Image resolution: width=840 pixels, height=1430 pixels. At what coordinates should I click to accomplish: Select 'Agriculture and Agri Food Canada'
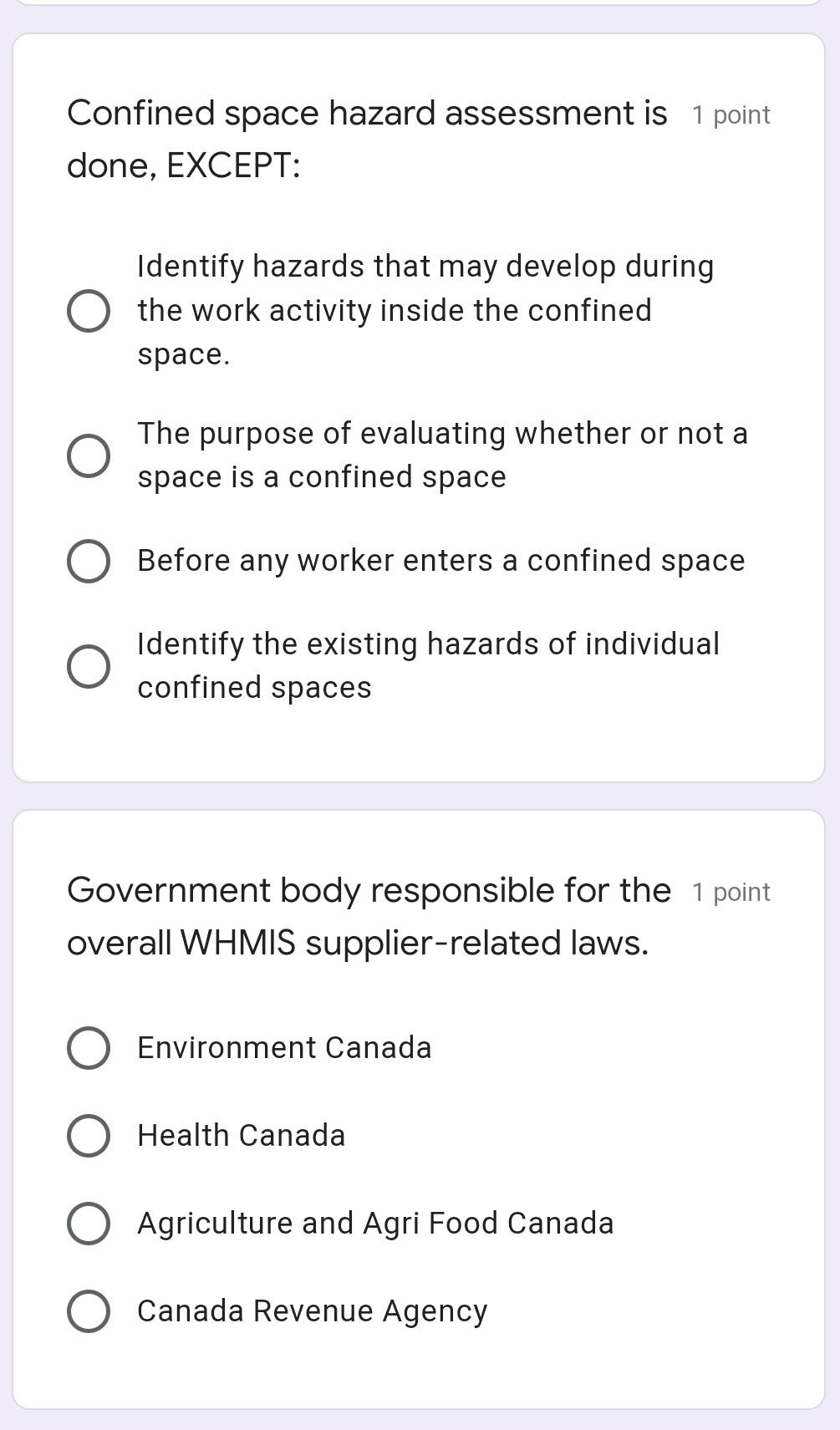pyautogui.click(x=89, y=1224)
